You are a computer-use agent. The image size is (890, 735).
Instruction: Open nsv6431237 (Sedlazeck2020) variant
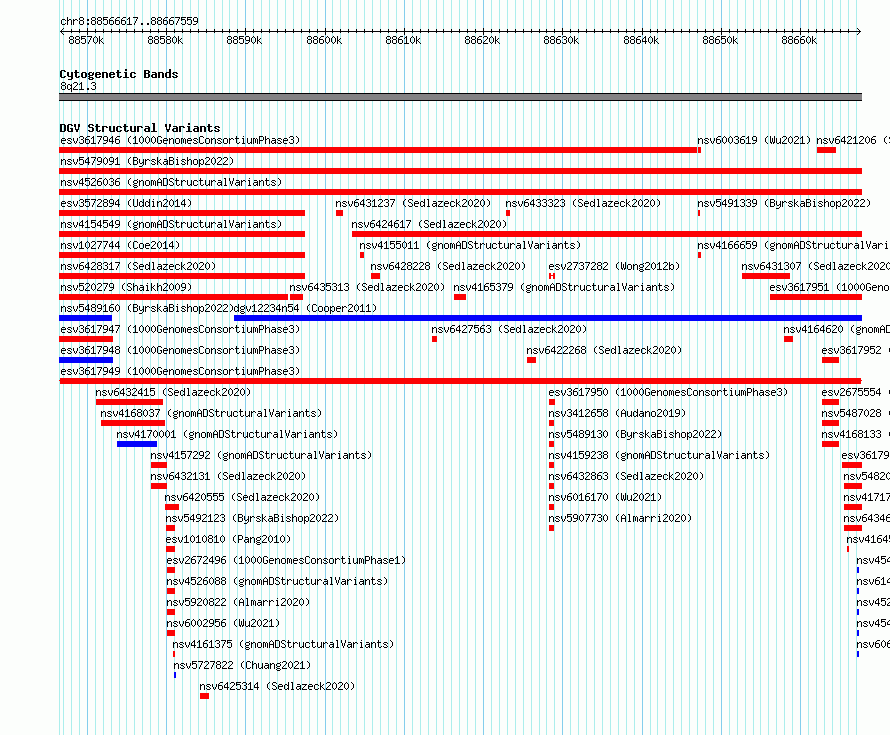pyautogui.click(x=413, y=203)
